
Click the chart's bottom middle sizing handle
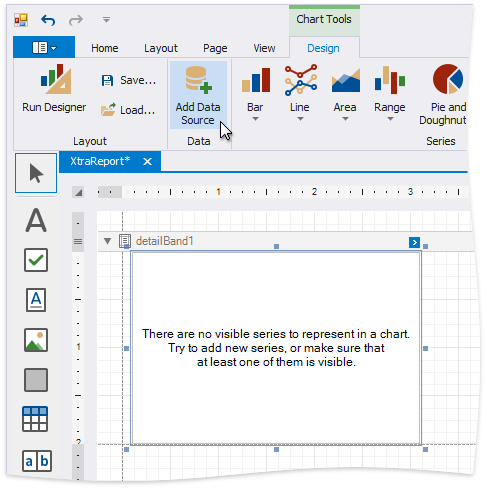(x=276, y=450)
